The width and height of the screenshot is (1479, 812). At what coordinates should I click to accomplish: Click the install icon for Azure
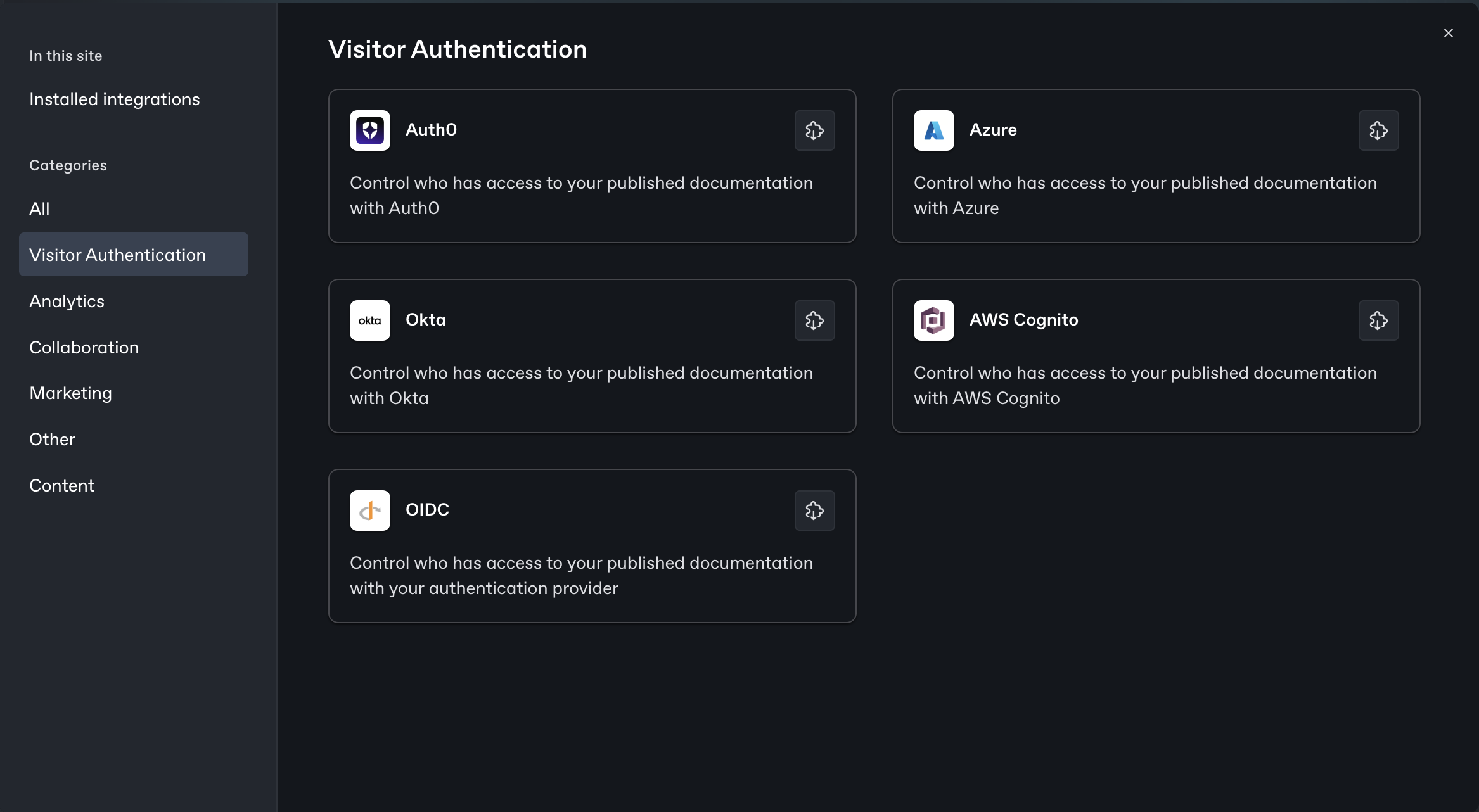[x=1378, y=130]
